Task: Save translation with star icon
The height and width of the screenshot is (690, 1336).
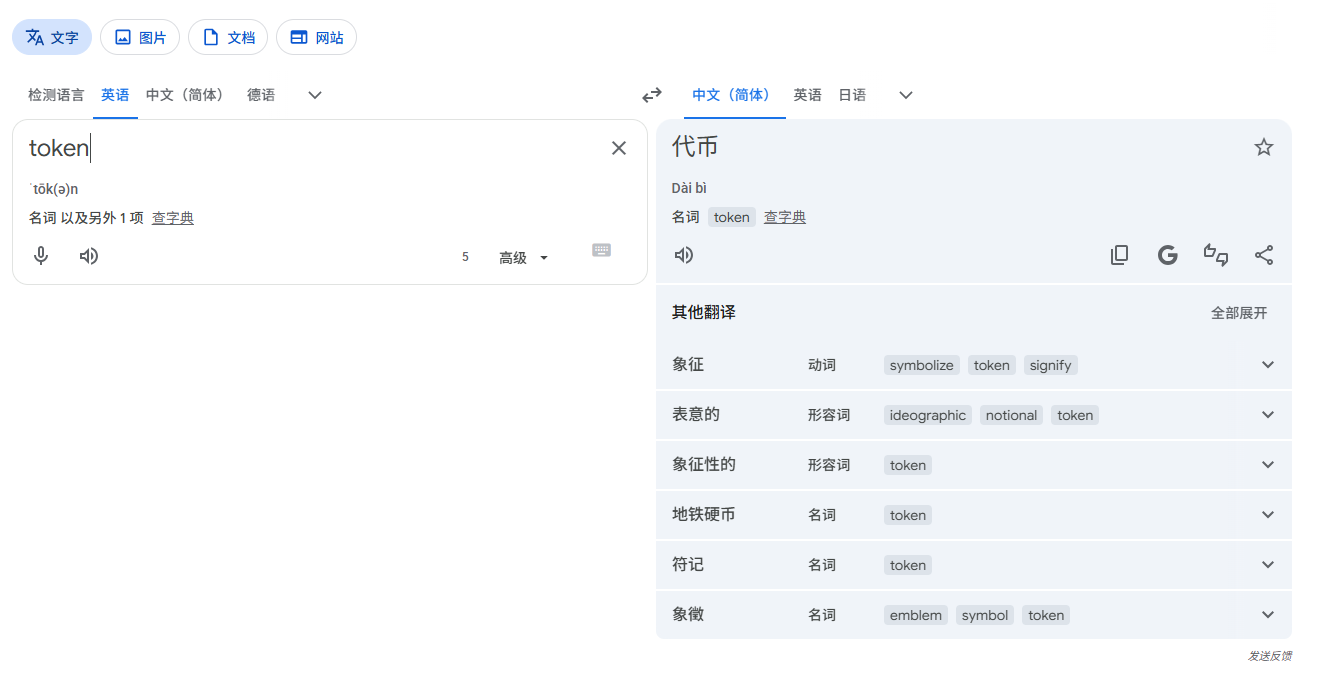Action: coord(1264,147)
